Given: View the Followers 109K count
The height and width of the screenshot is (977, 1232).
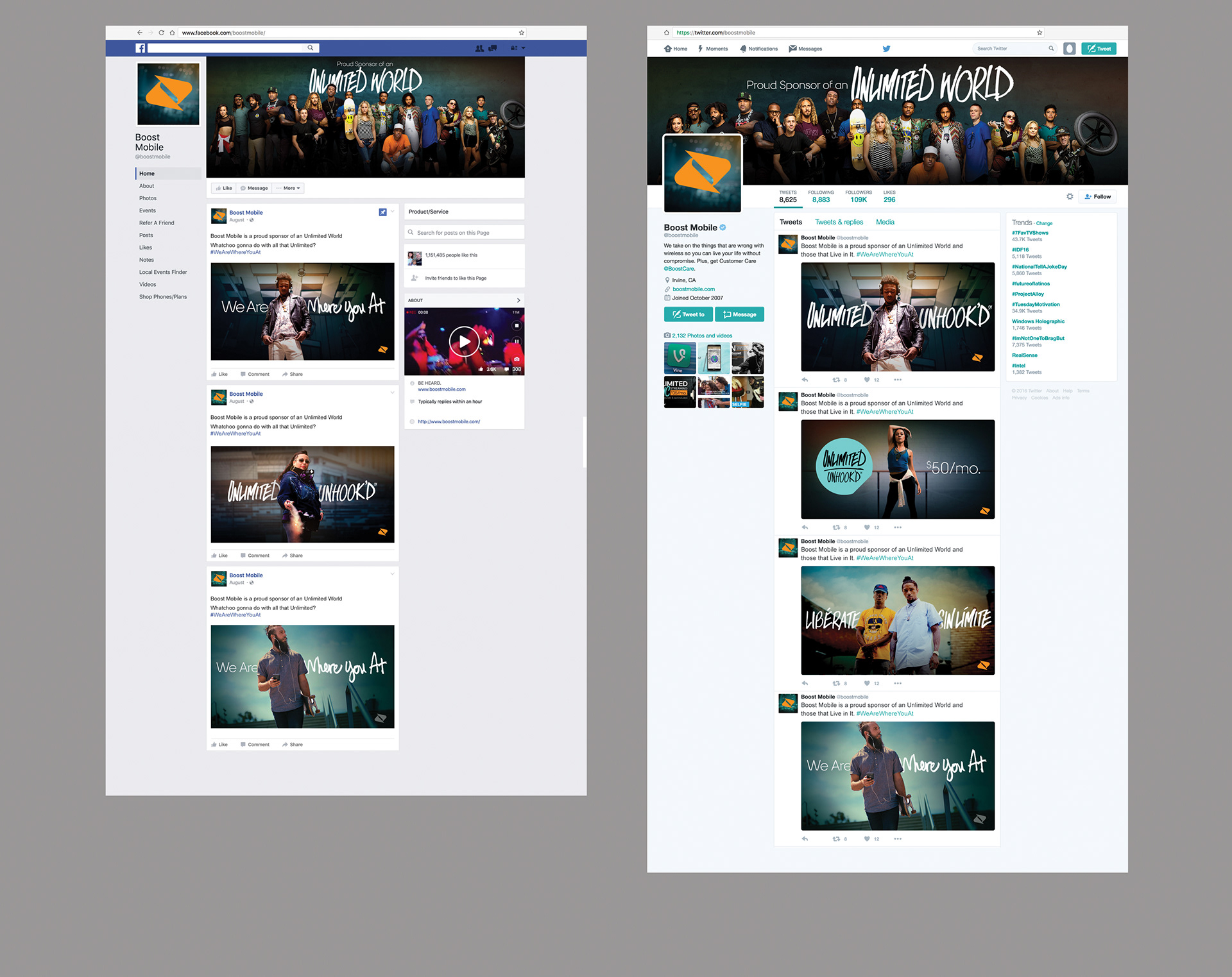Looking at the screenshot, I should pos(859,196).
